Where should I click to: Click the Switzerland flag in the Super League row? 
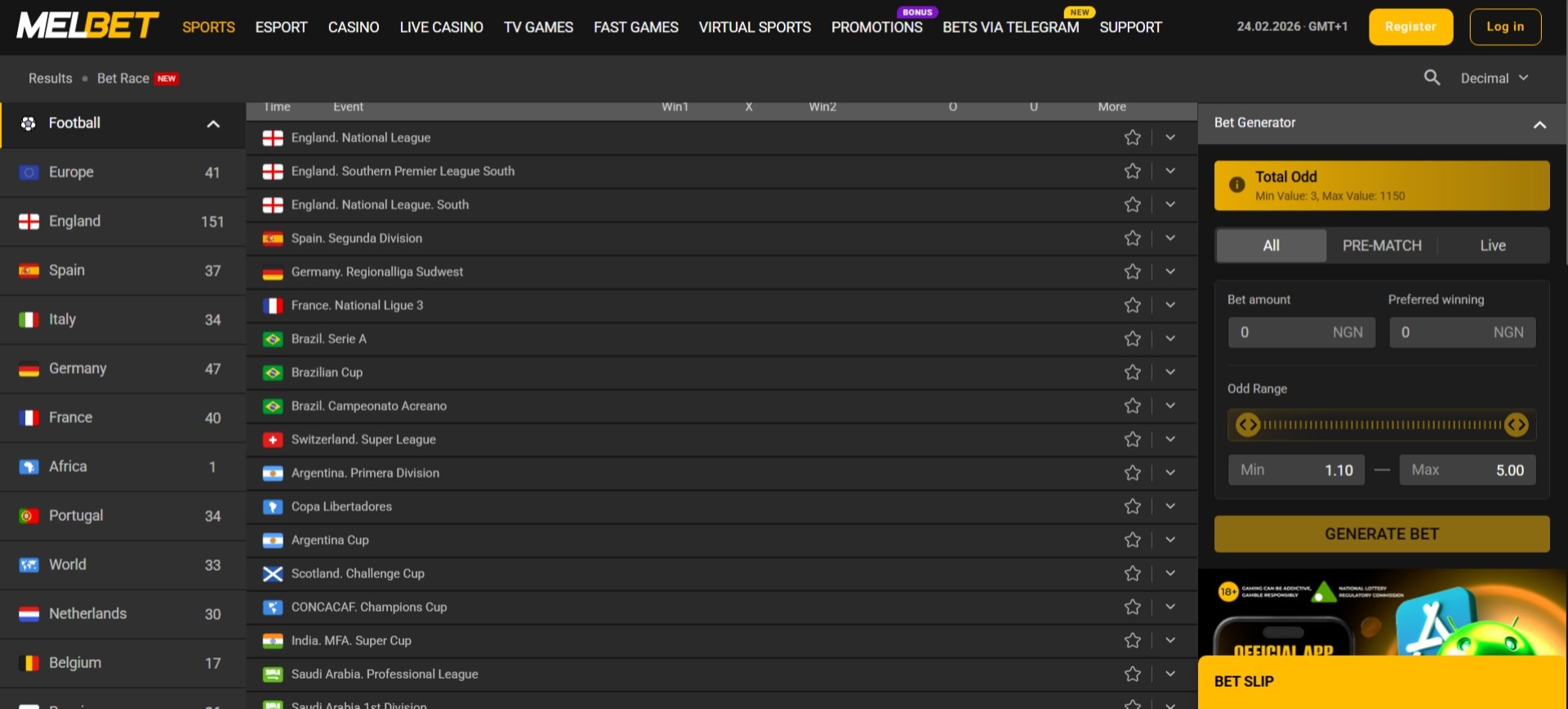tap(273, 439)
